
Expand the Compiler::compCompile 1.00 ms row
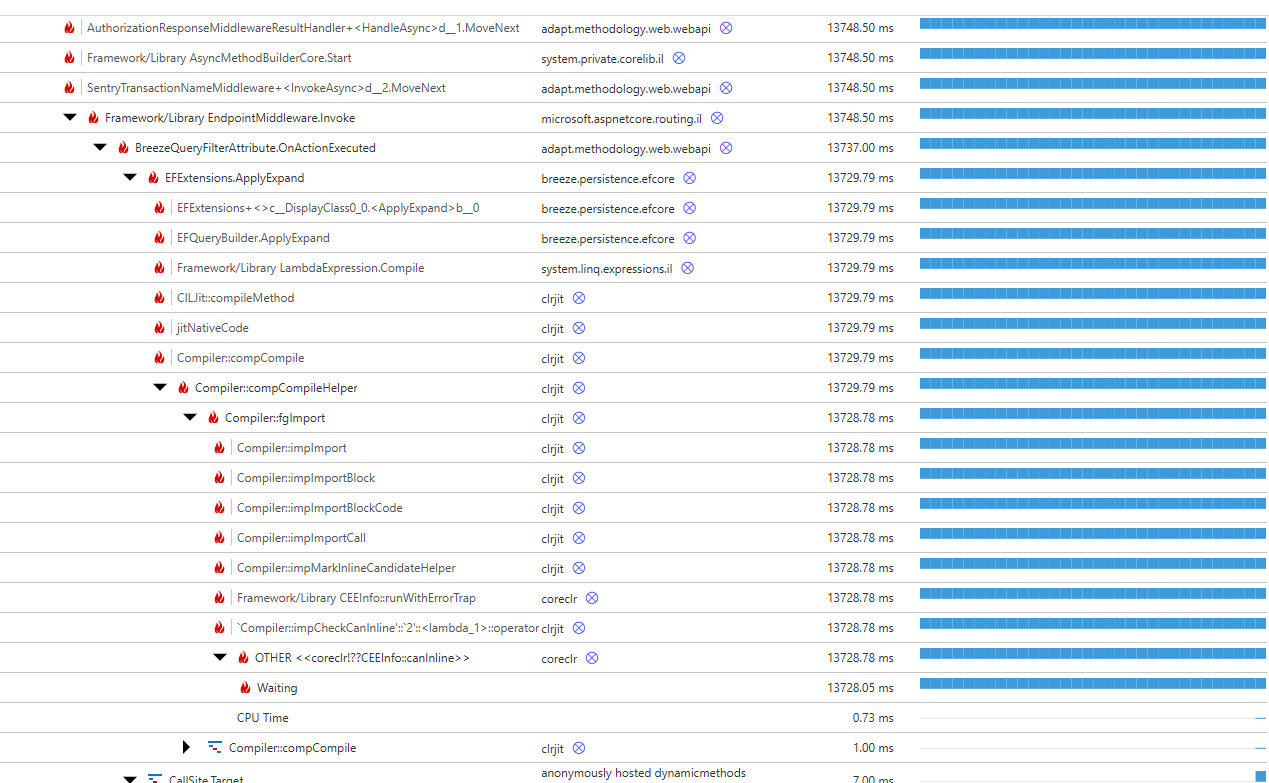tap(186, 748)
